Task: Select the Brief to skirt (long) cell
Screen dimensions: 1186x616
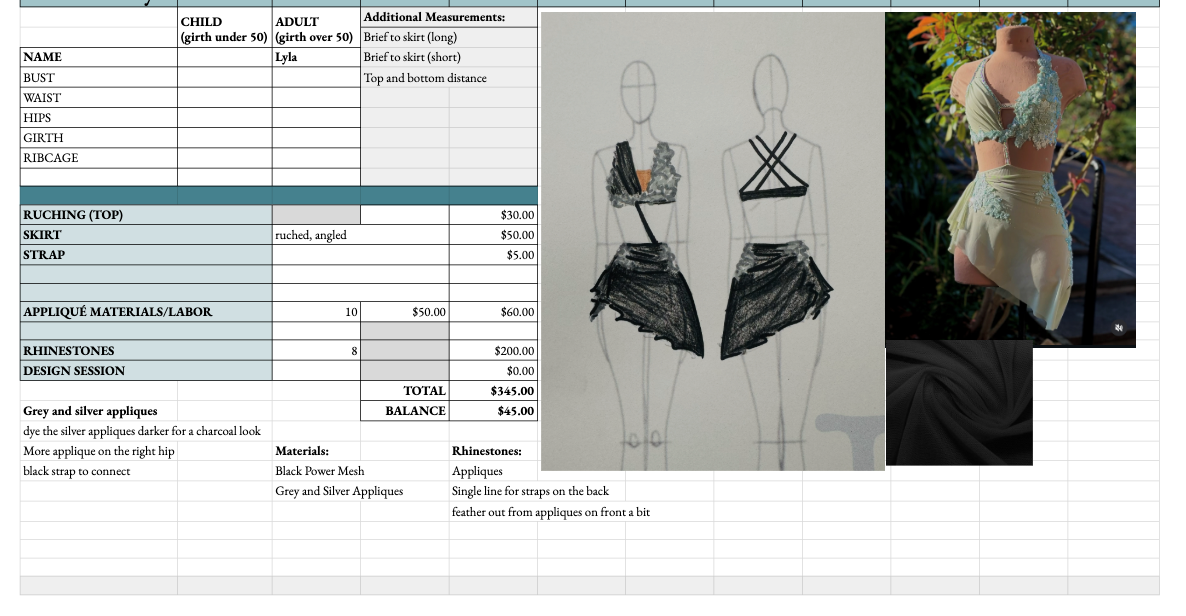Action: click(x=449, y=37)
